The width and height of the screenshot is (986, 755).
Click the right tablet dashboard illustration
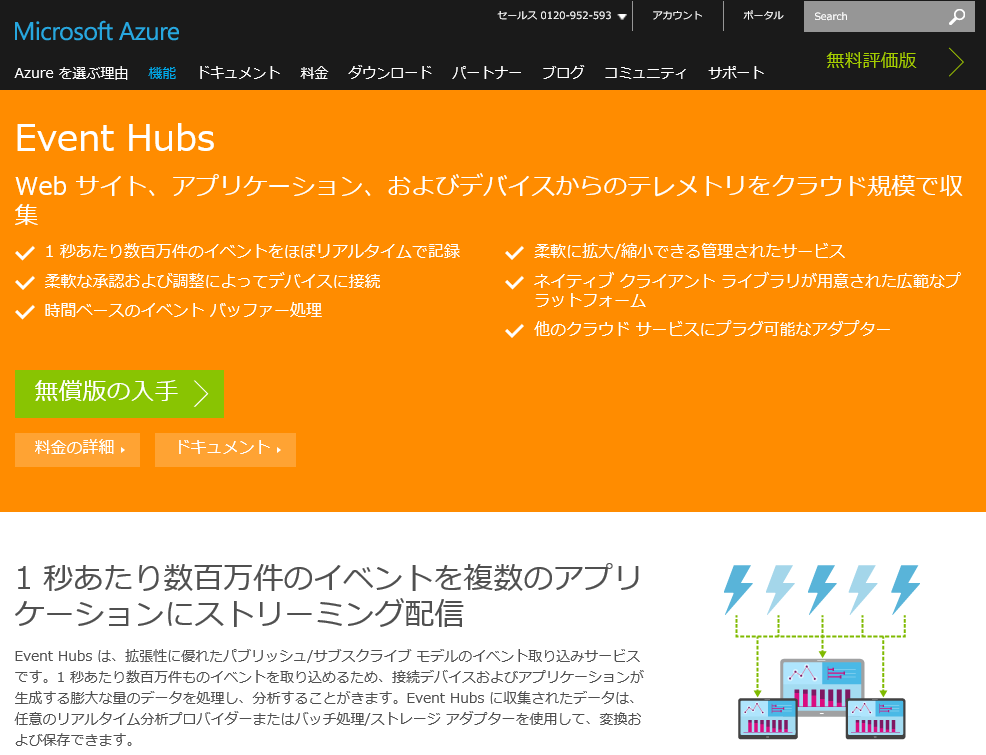tap(876, 718)
